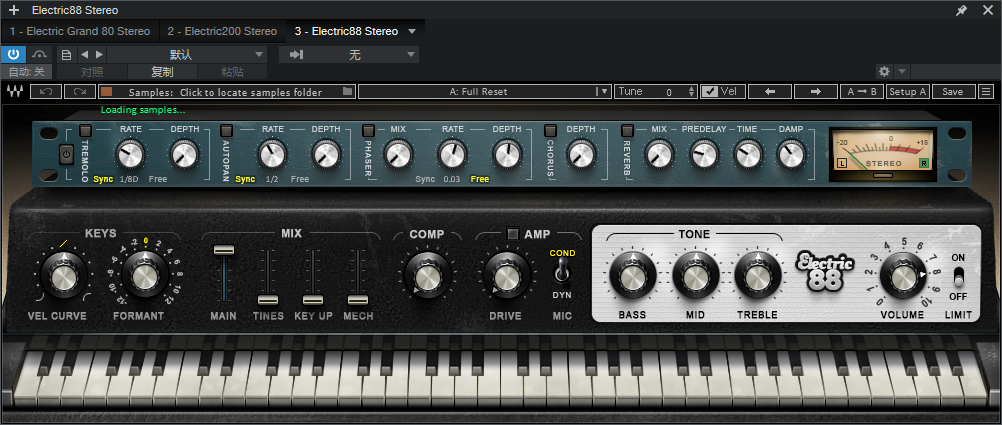Flip the Mic Cond/Dyn switch
Image resolution: width=1002 pixels, height=425 pixels.
pos(562,274)
